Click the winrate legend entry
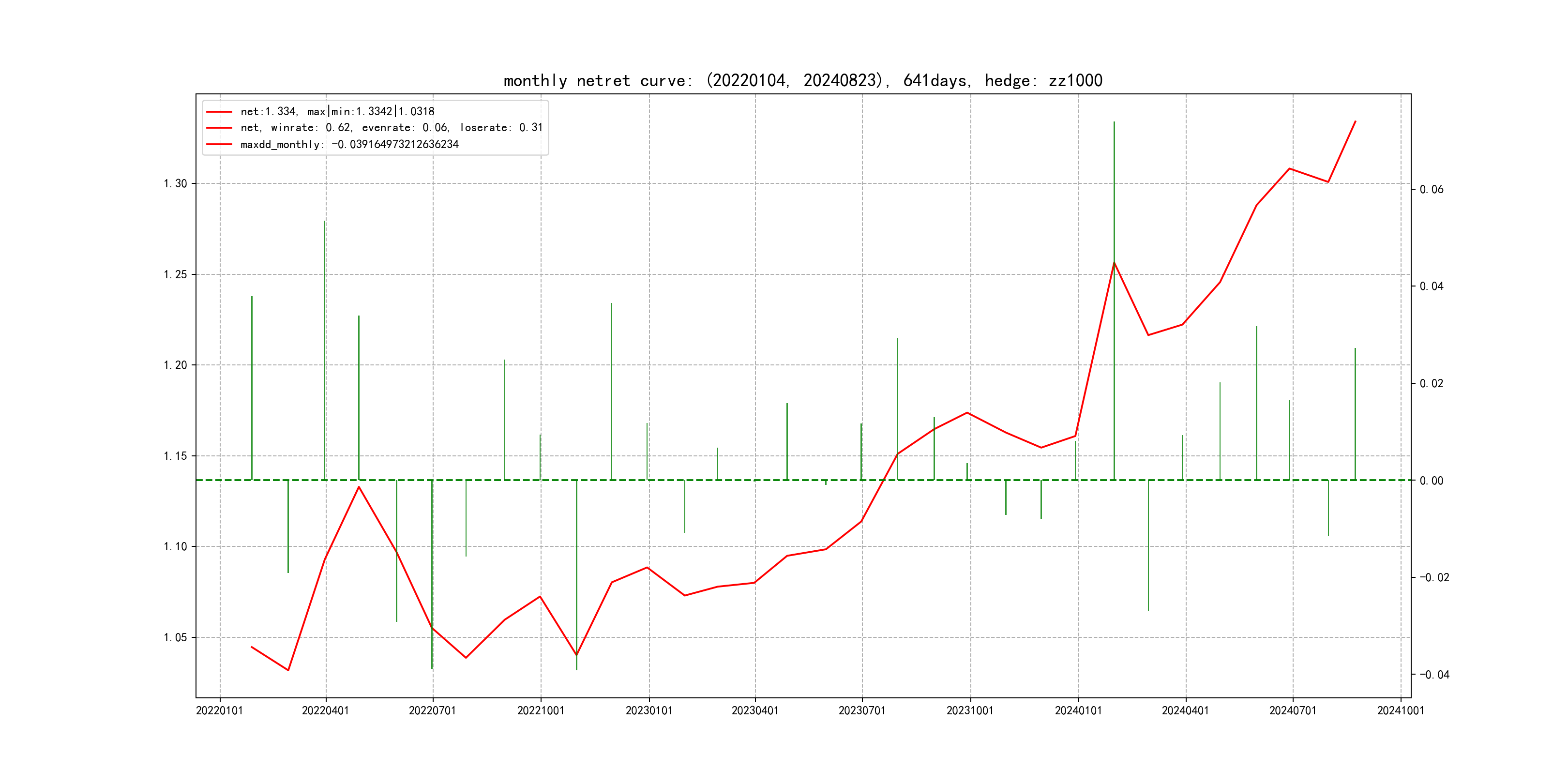This screenshot has height=784, width=1568. pos(391,128)
